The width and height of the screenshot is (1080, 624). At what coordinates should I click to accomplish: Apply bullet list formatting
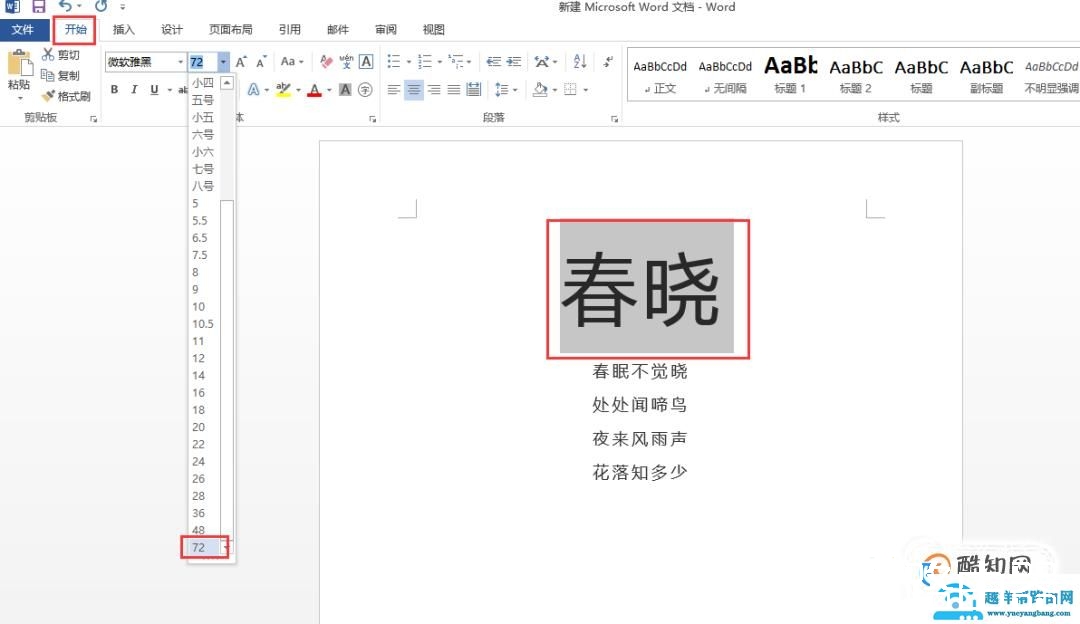393,61
